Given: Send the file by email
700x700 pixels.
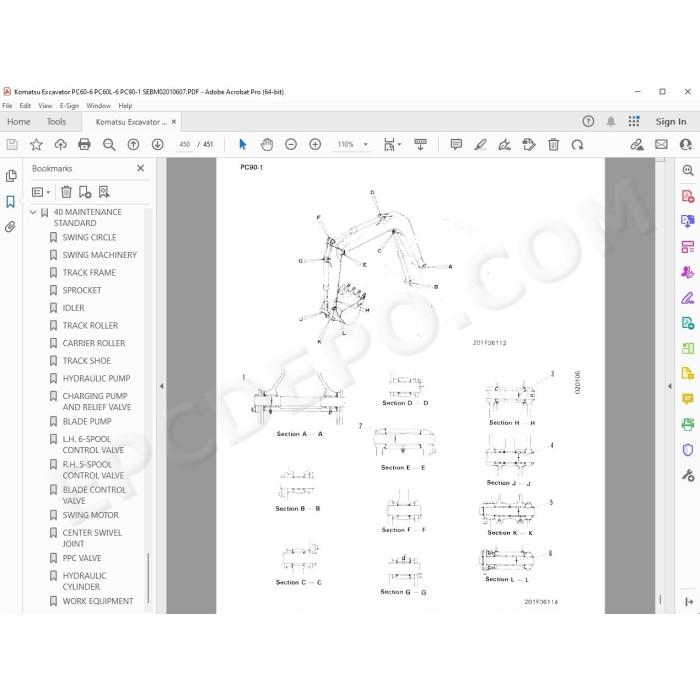Looking at the screenshot, I should pos(662,145).
